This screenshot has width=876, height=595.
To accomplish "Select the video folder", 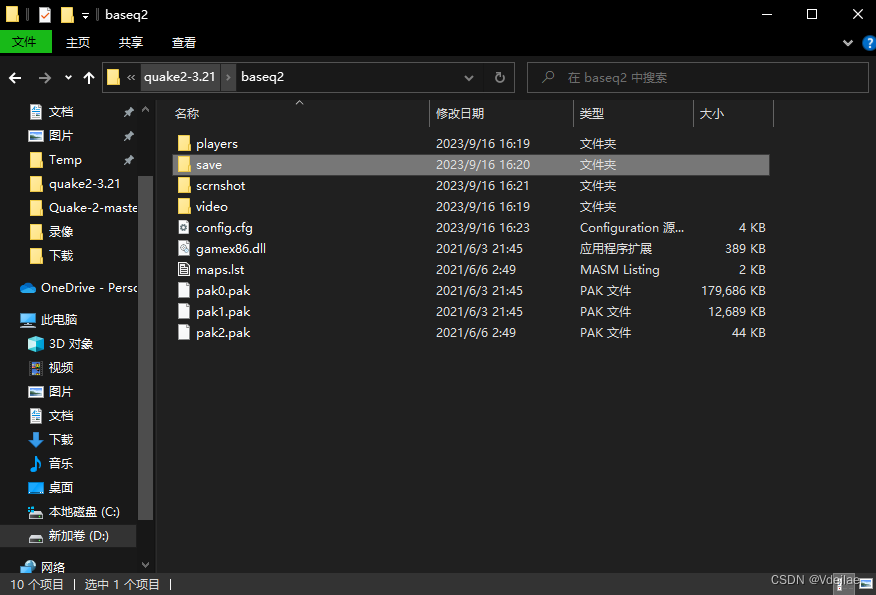I will point(471,207).
